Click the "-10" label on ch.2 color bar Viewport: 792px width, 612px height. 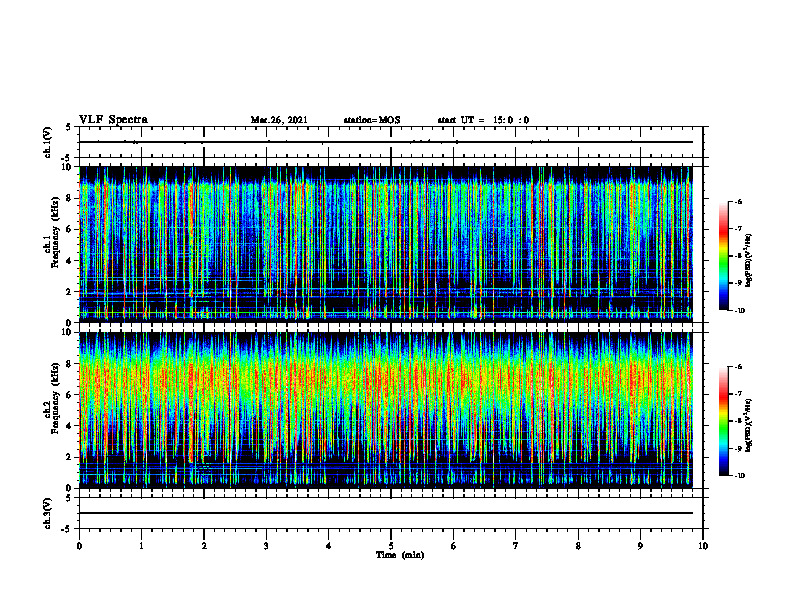[x=739, y=476]
